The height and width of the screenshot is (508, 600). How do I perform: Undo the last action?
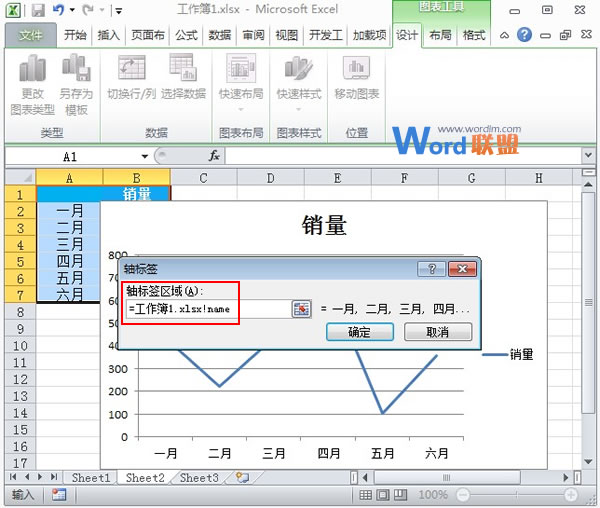coord(58,10)
